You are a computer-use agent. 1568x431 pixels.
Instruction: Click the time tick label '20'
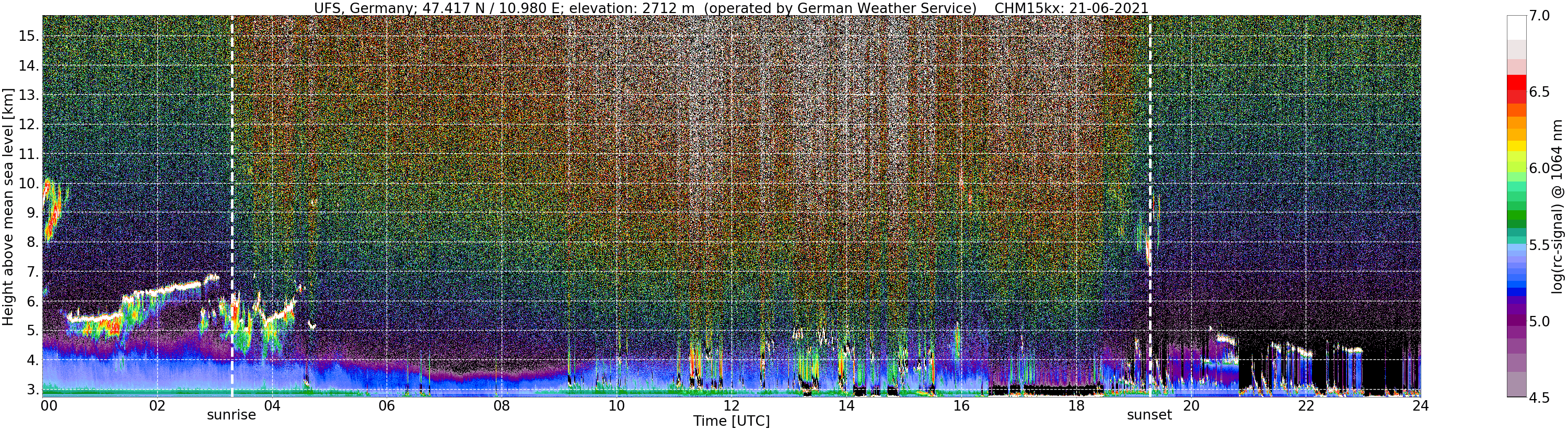pos(1191,406)
